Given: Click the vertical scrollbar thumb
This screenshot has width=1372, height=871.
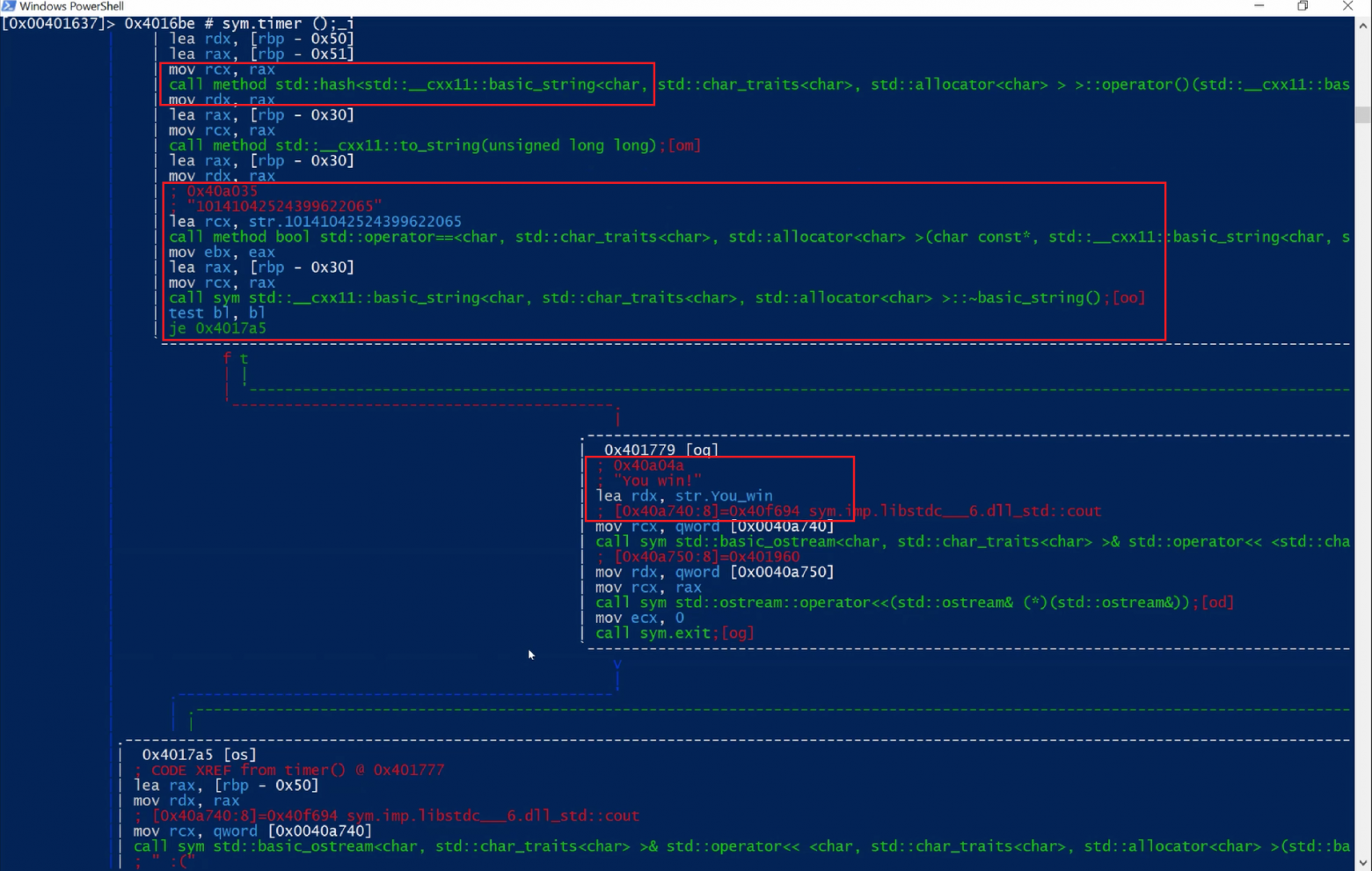Looking at the screenshot, I should pyautogui.click(x=1363, y=114).
